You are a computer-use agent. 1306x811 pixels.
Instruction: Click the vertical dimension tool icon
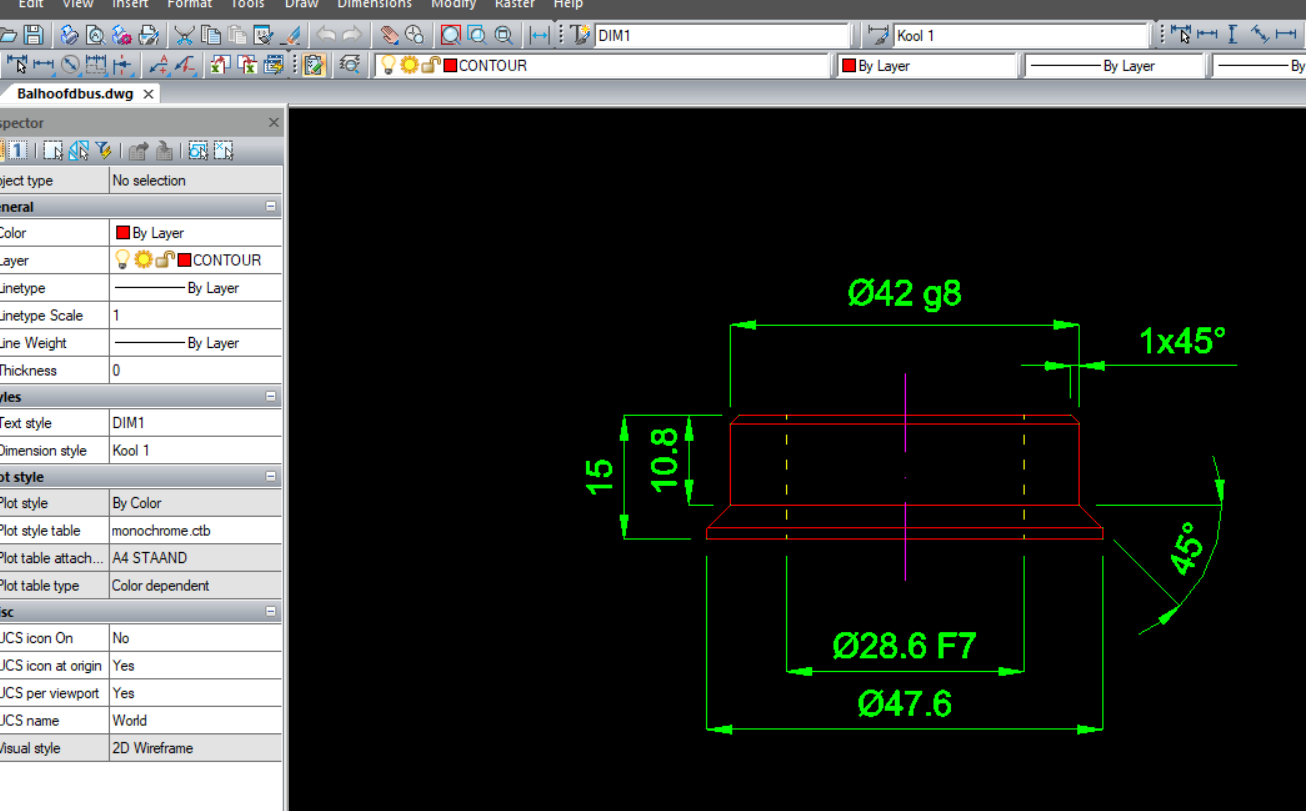pos(1232,35)
